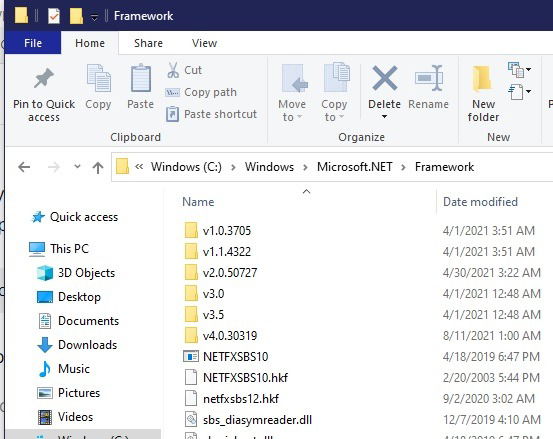
Task: Open the Delete dropdown arrow
Action: click(384, 117)
